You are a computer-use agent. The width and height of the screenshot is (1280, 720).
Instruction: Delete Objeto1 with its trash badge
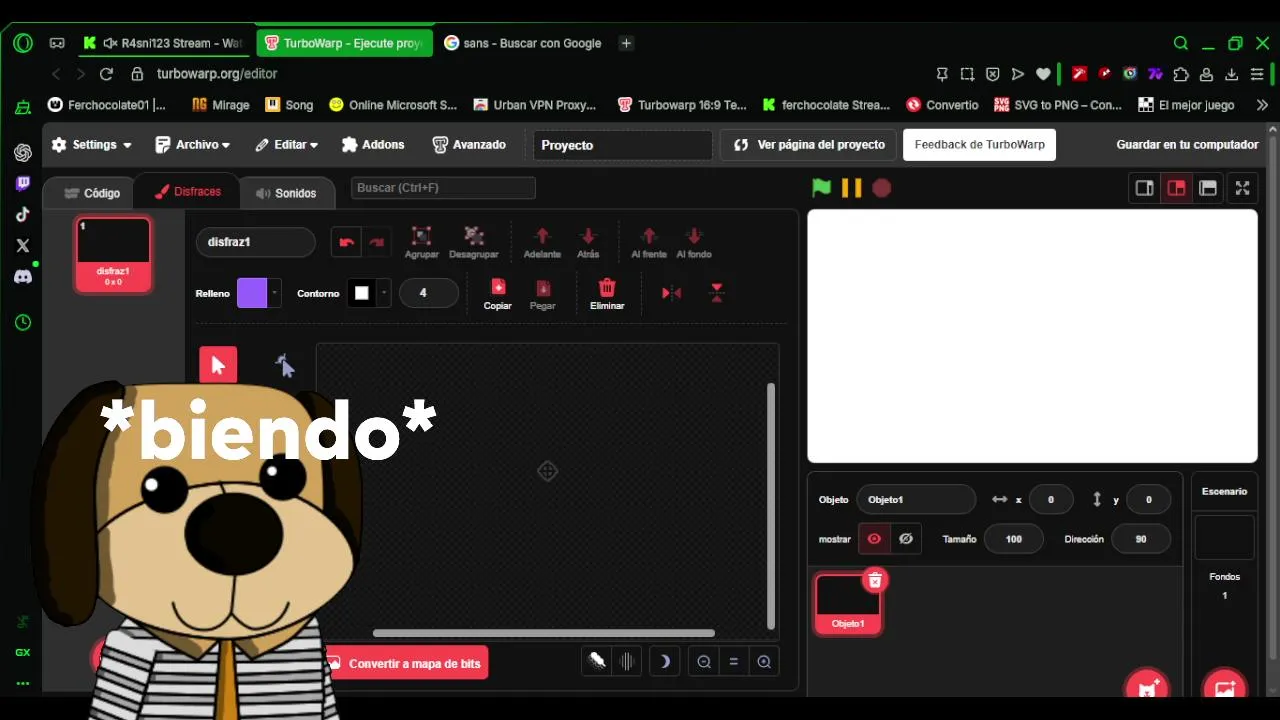(875, 580)
